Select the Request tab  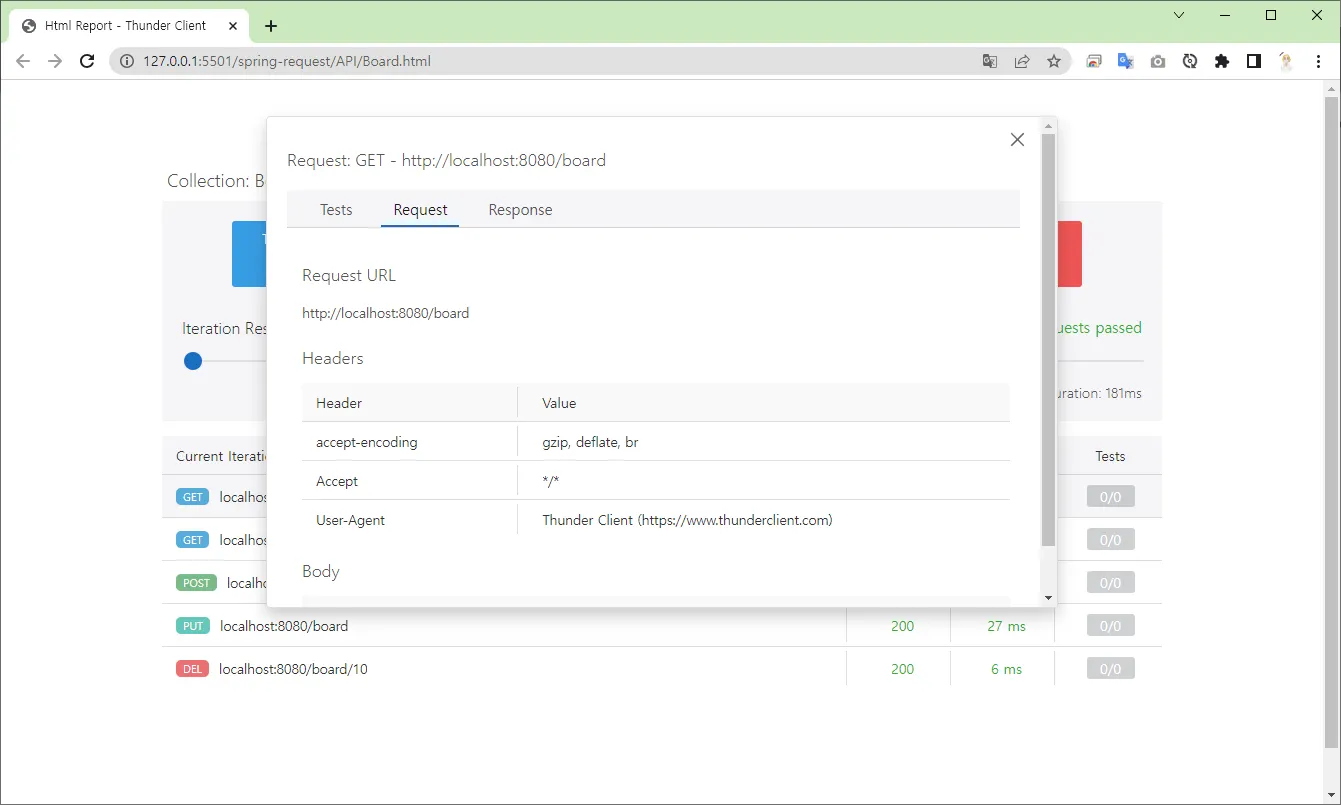click(x=420, y=210)
